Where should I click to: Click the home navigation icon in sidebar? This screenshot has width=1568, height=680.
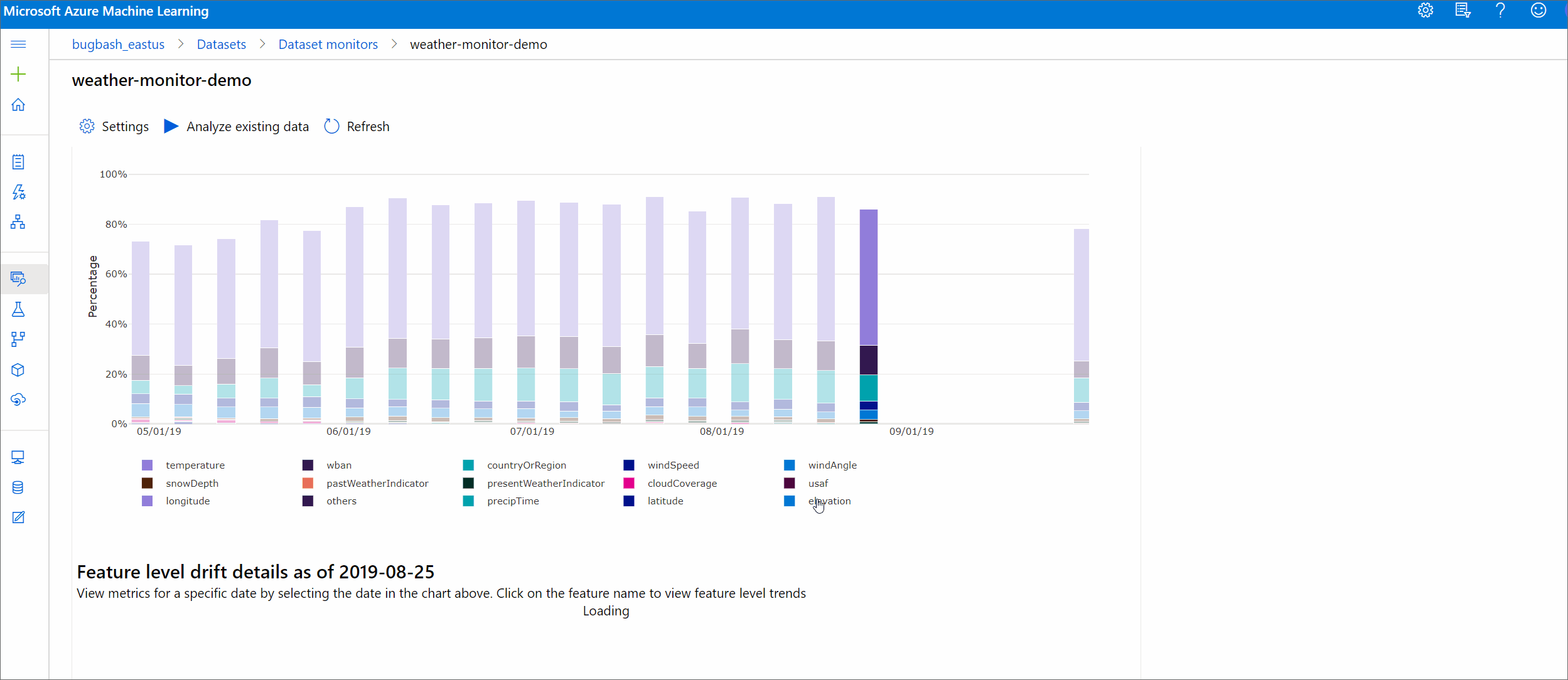point(20,104)
